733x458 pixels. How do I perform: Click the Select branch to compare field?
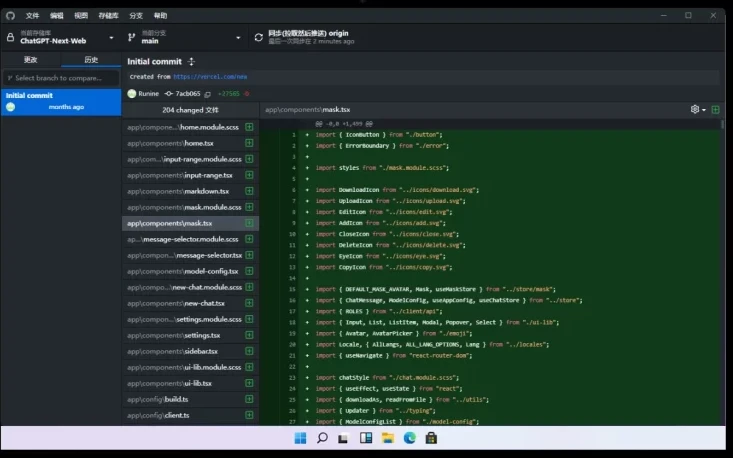pyautogui.click(x=61, y=78)
